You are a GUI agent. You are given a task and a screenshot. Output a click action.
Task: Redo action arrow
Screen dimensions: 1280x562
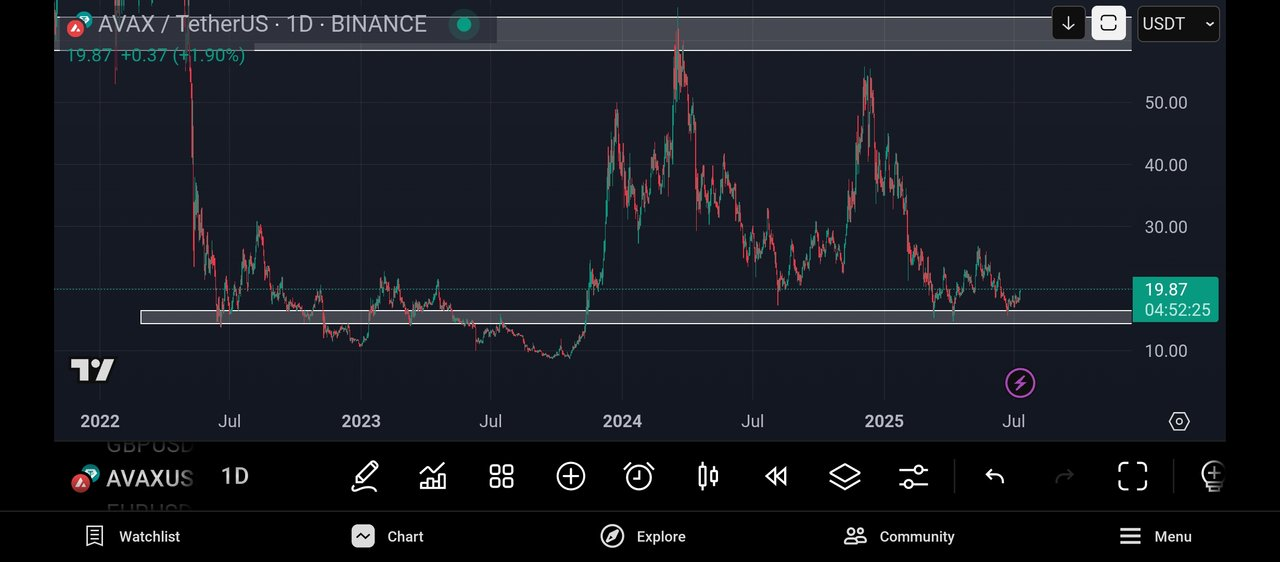coord(1064,476)
